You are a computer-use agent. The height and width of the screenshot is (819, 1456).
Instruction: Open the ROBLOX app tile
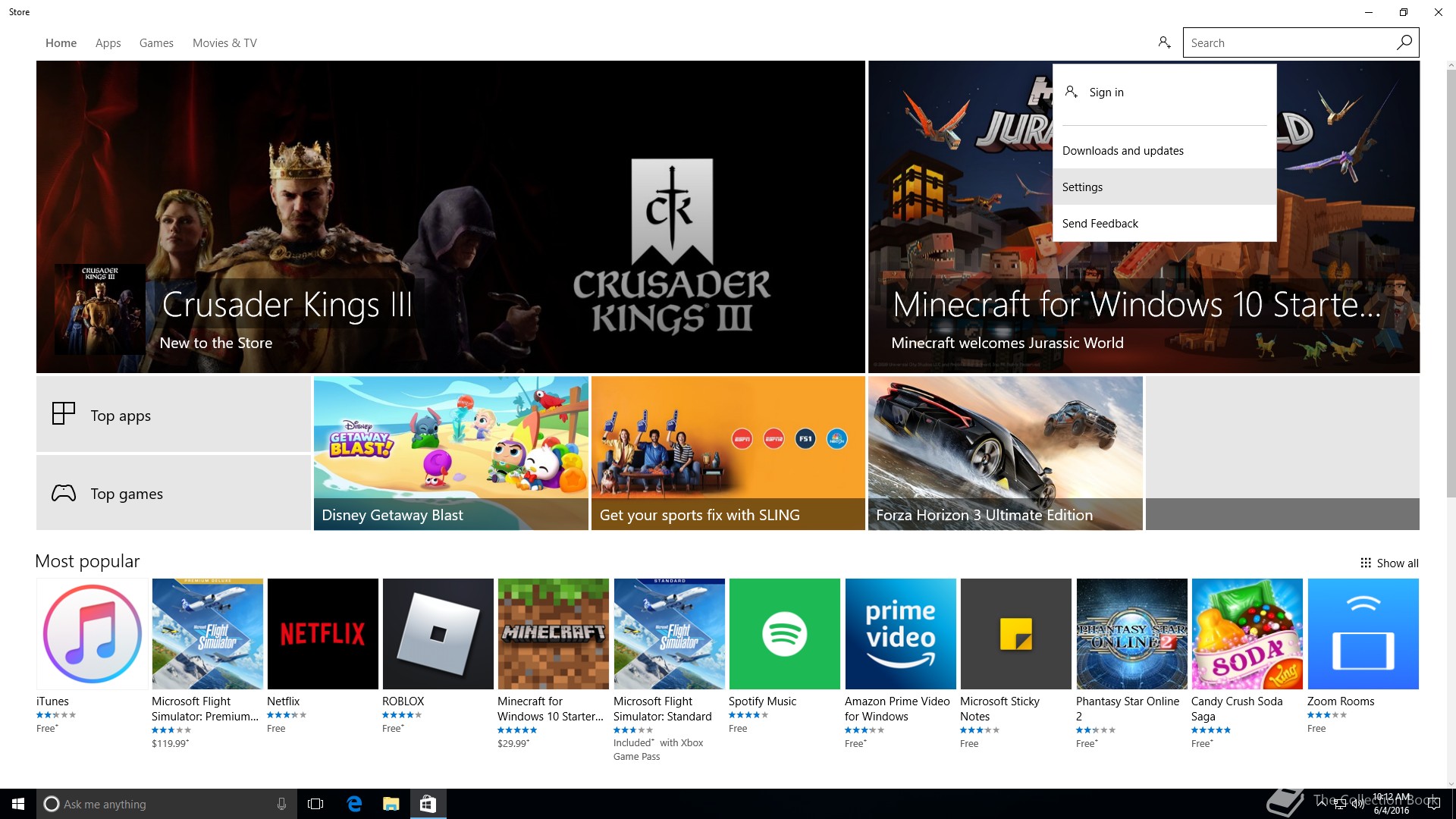(x=438, y=634)
